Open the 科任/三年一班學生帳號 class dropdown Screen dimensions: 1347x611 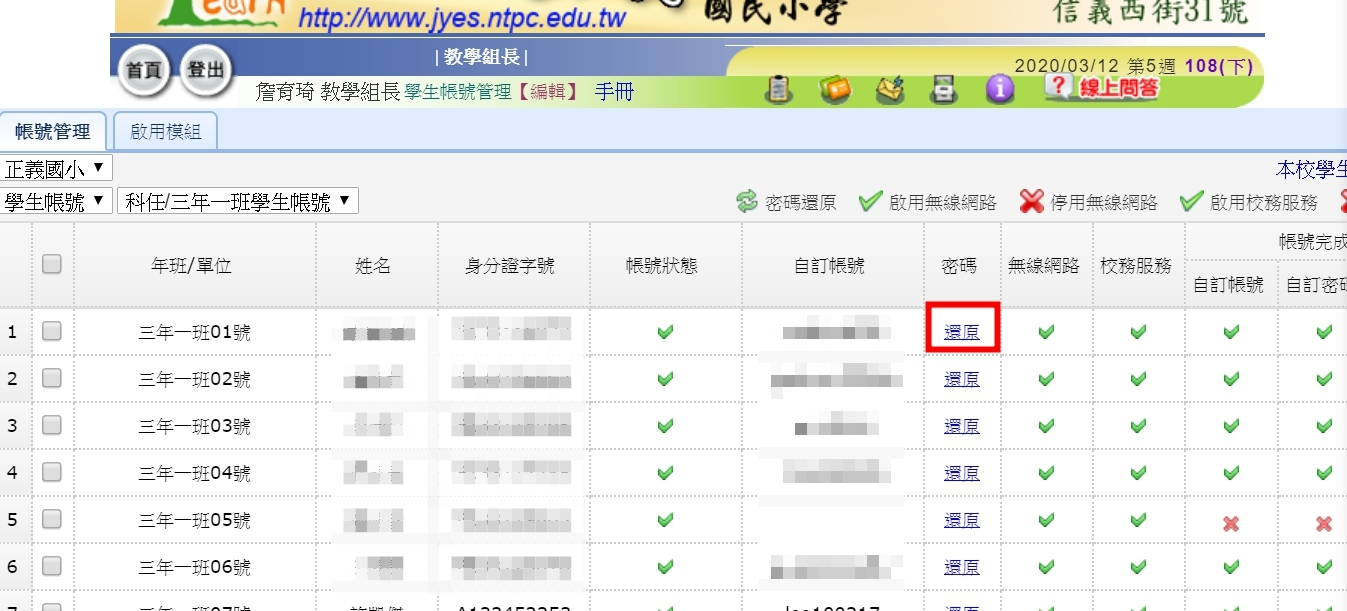tap(237, 202)
